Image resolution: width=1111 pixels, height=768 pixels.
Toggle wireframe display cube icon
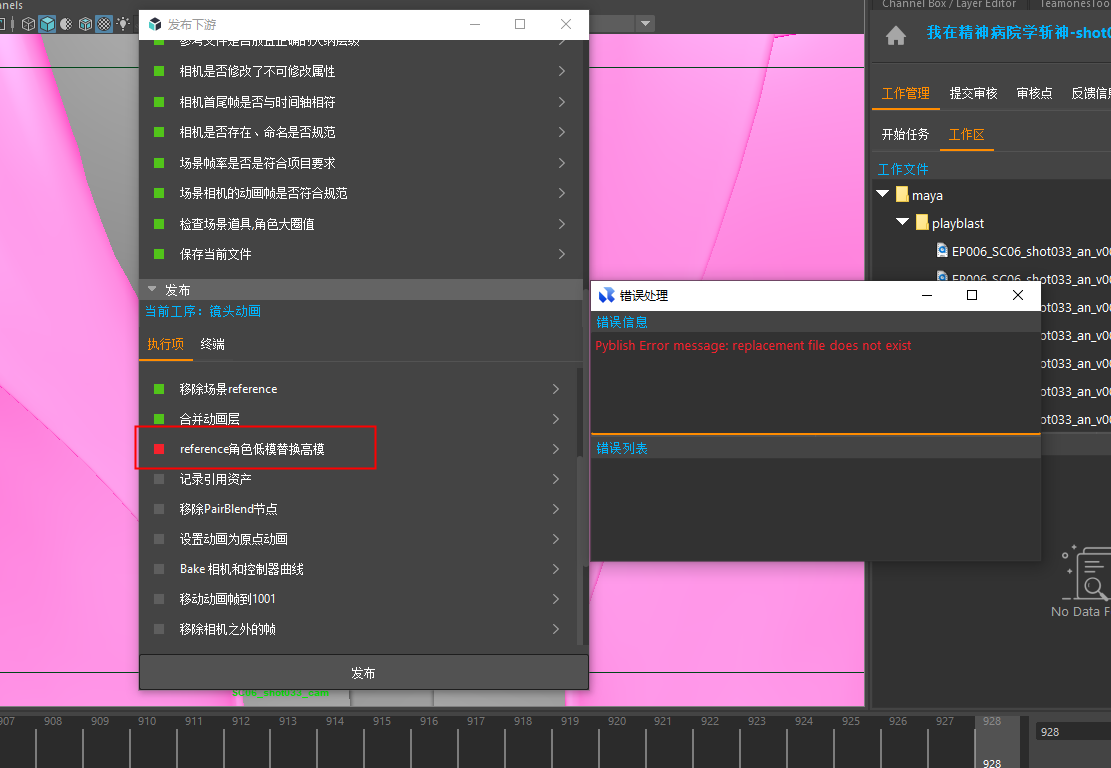[x=28, y=23]
